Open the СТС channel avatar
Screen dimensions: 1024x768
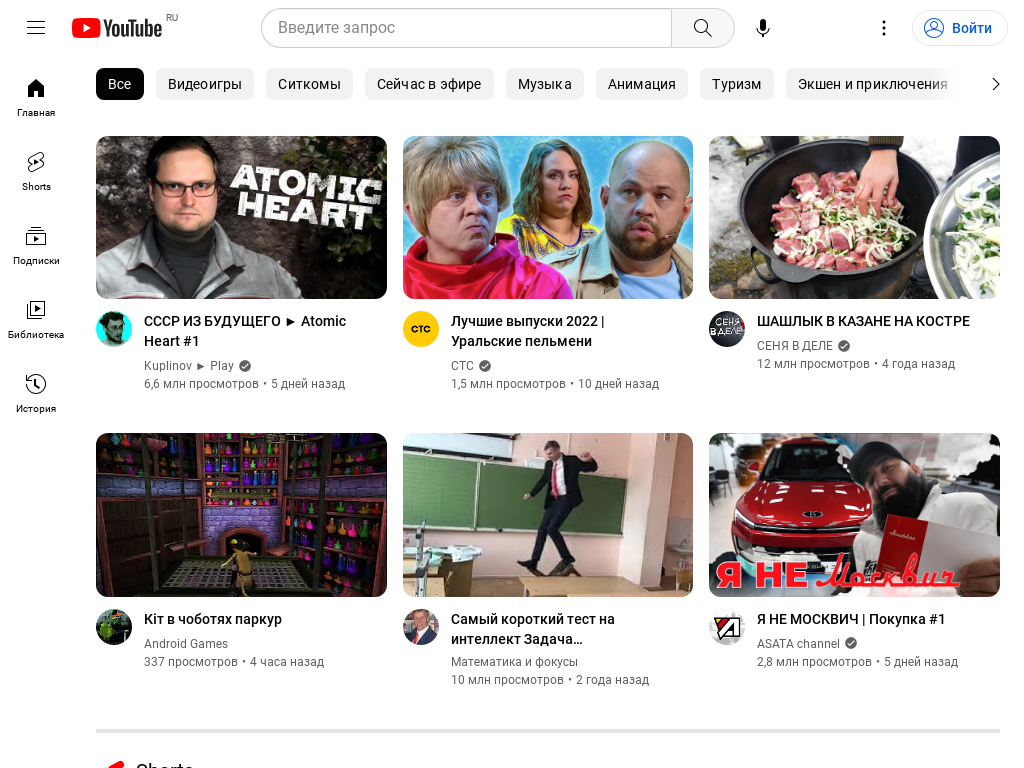421,329
